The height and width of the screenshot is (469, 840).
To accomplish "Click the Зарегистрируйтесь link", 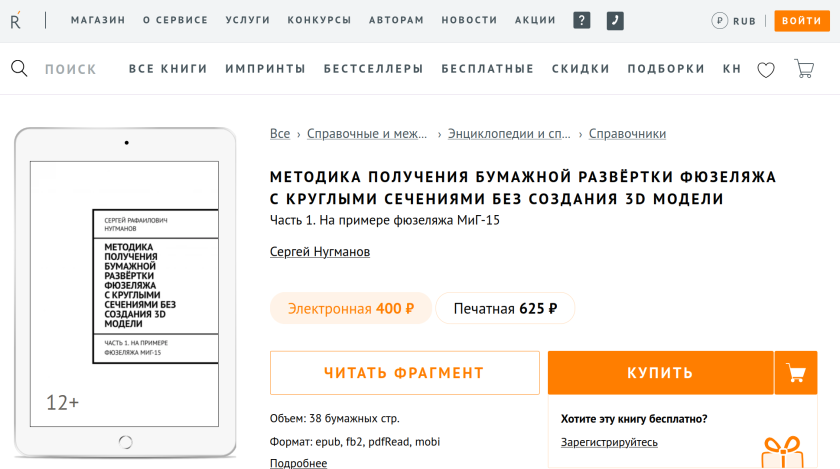I will 609,442.
